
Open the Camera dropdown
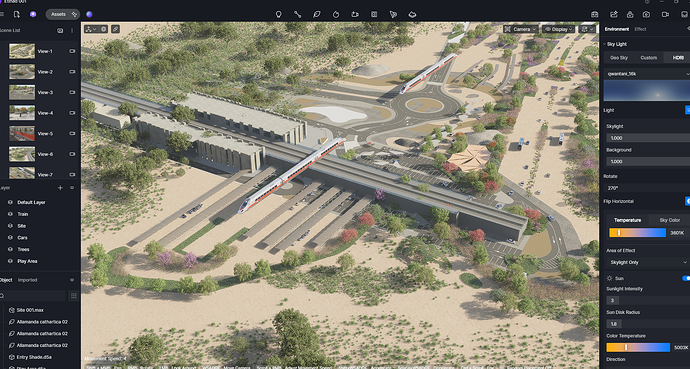(x=521, y=29)
